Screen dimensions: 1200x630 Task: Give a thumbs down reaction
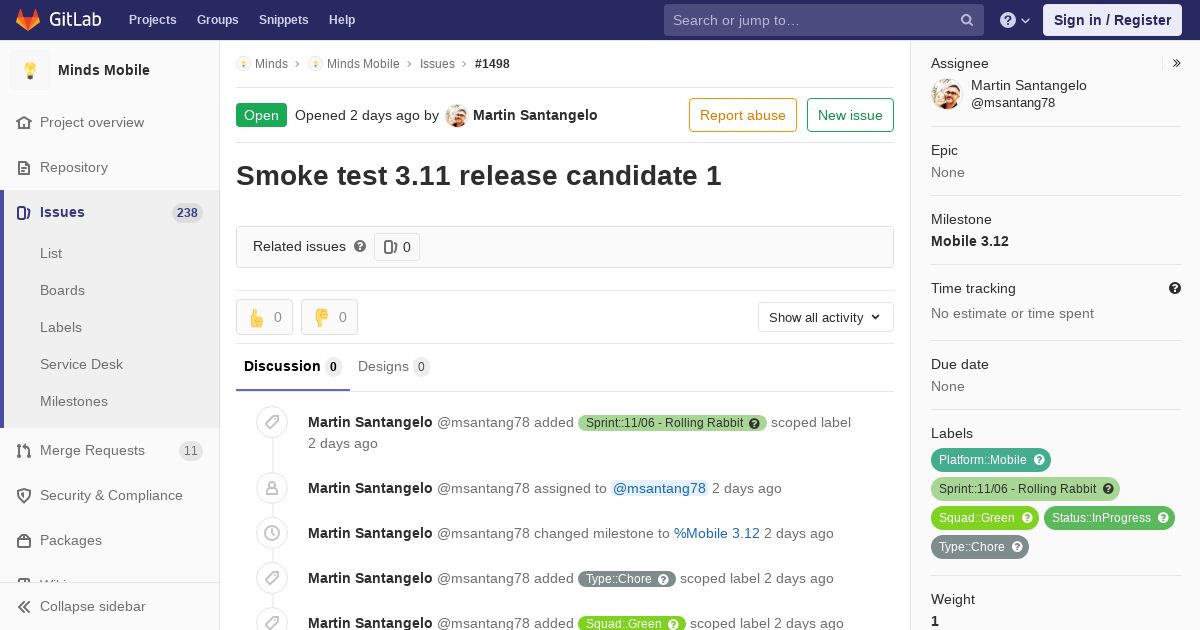(x=329, y=317)
